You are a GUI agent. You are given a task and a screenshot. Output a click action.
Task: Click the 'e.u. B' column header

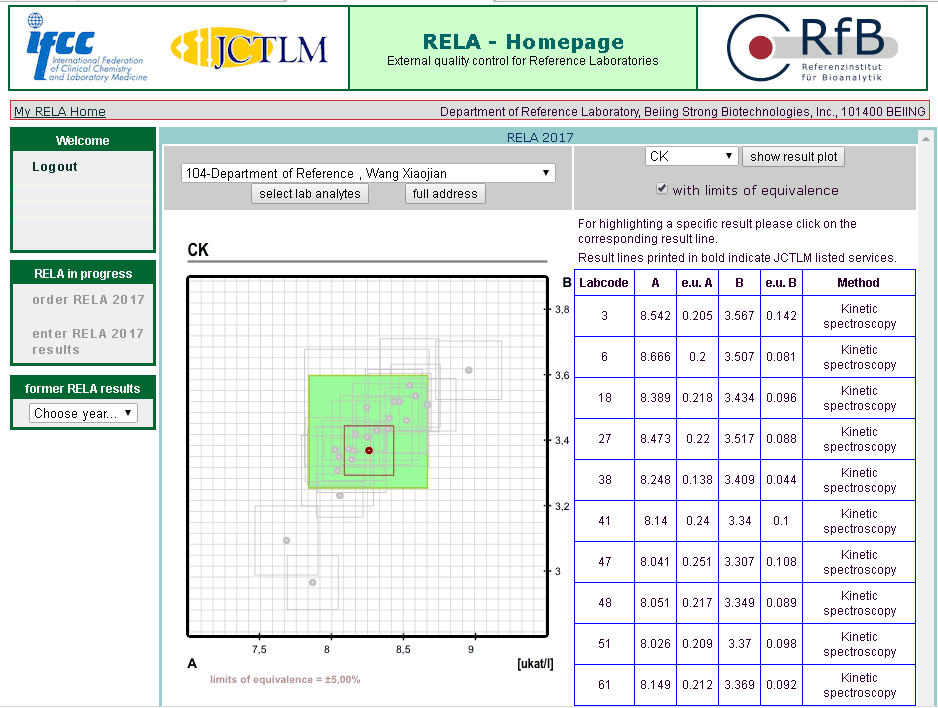coord(781,283)
